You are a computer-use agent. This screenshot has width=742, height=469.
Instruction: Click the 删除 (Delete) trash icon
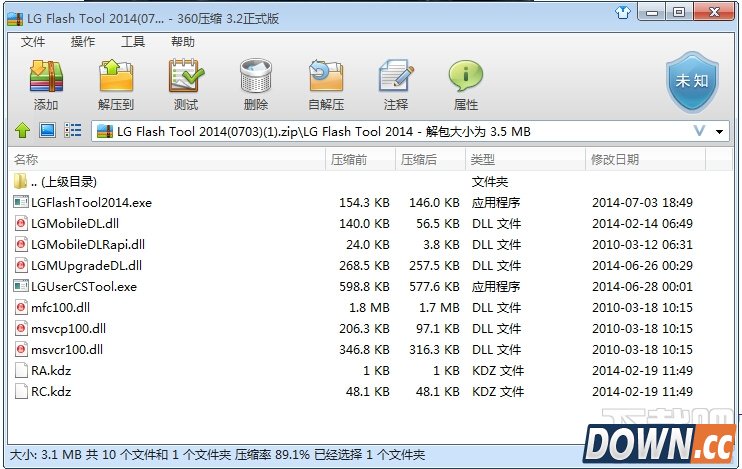(x=256, y=76)
